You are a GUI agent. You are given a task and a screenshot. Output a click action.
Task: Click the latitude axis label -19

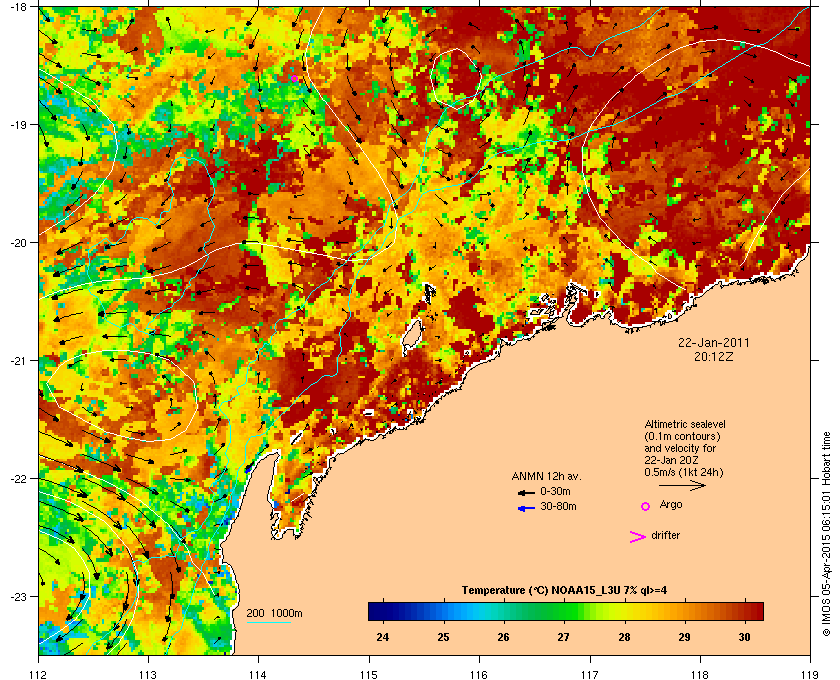pyautogui.click(x=18, y=125)
